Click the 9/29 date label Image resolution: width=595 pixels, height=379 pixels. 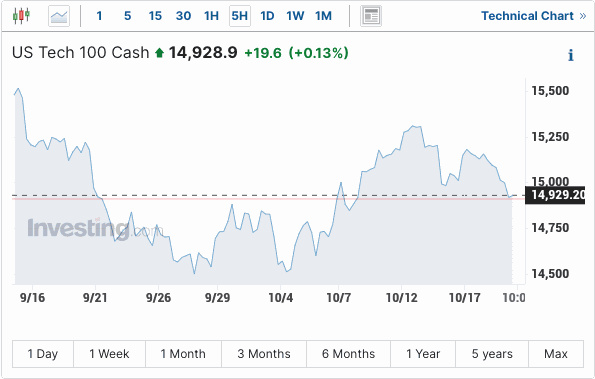pyautogui.click(x=217, y=297)
